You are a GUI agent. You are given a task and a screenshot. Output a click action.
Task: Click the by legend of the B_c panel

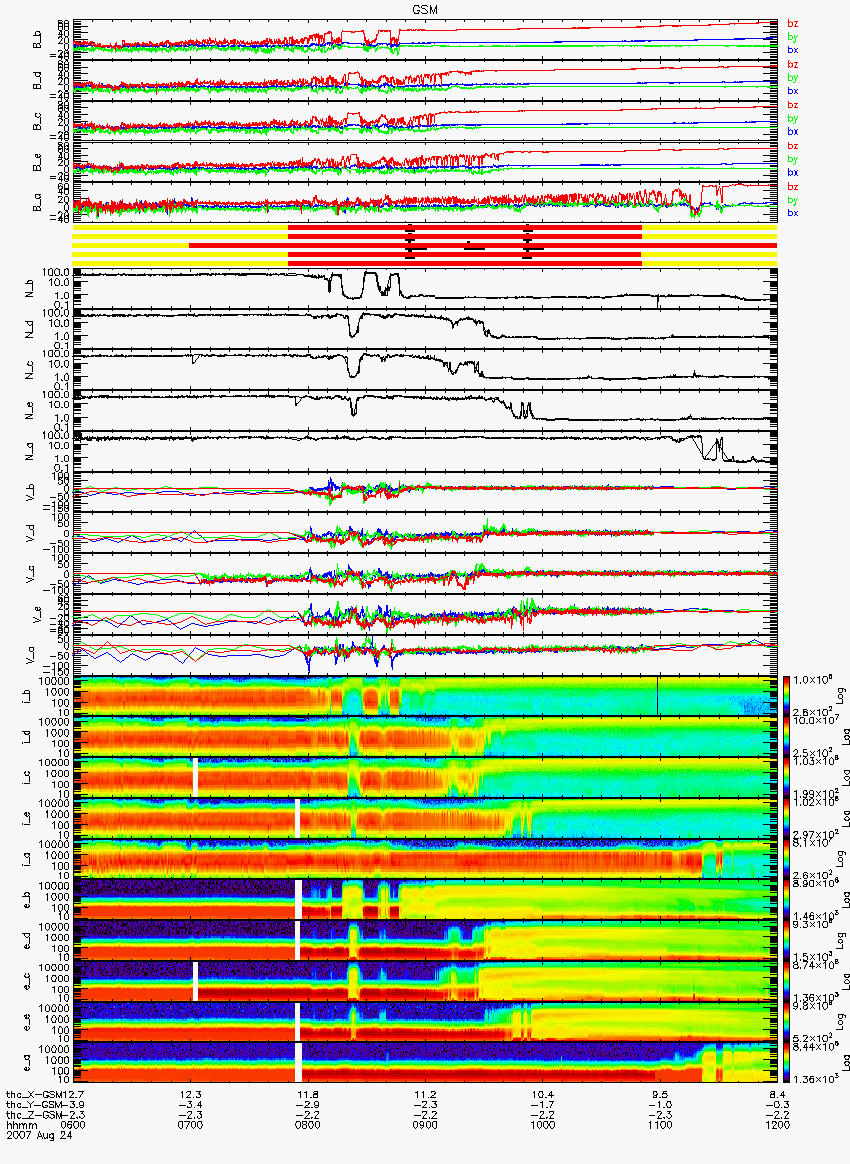click(x=793, y=118)
